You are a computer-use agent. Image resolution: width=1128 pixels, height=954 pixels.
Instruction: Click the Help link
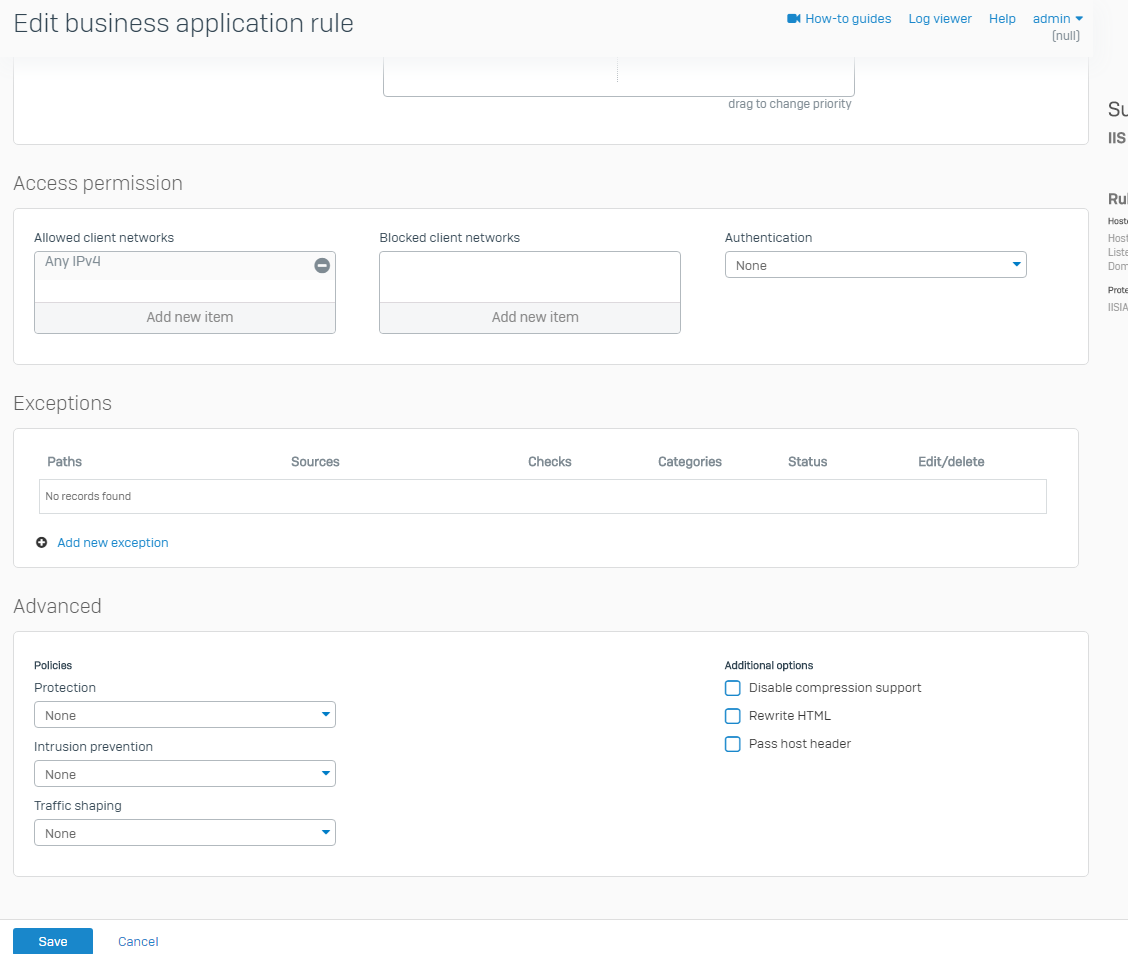[1002, 19]
